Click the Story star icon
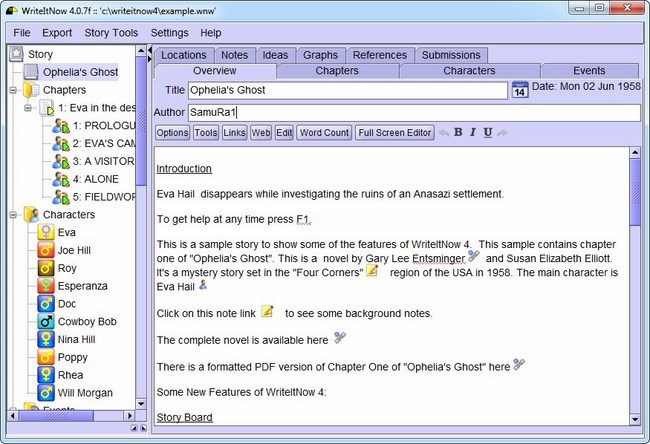This screenshot has width=650, height=444. [x=16, y=54]
